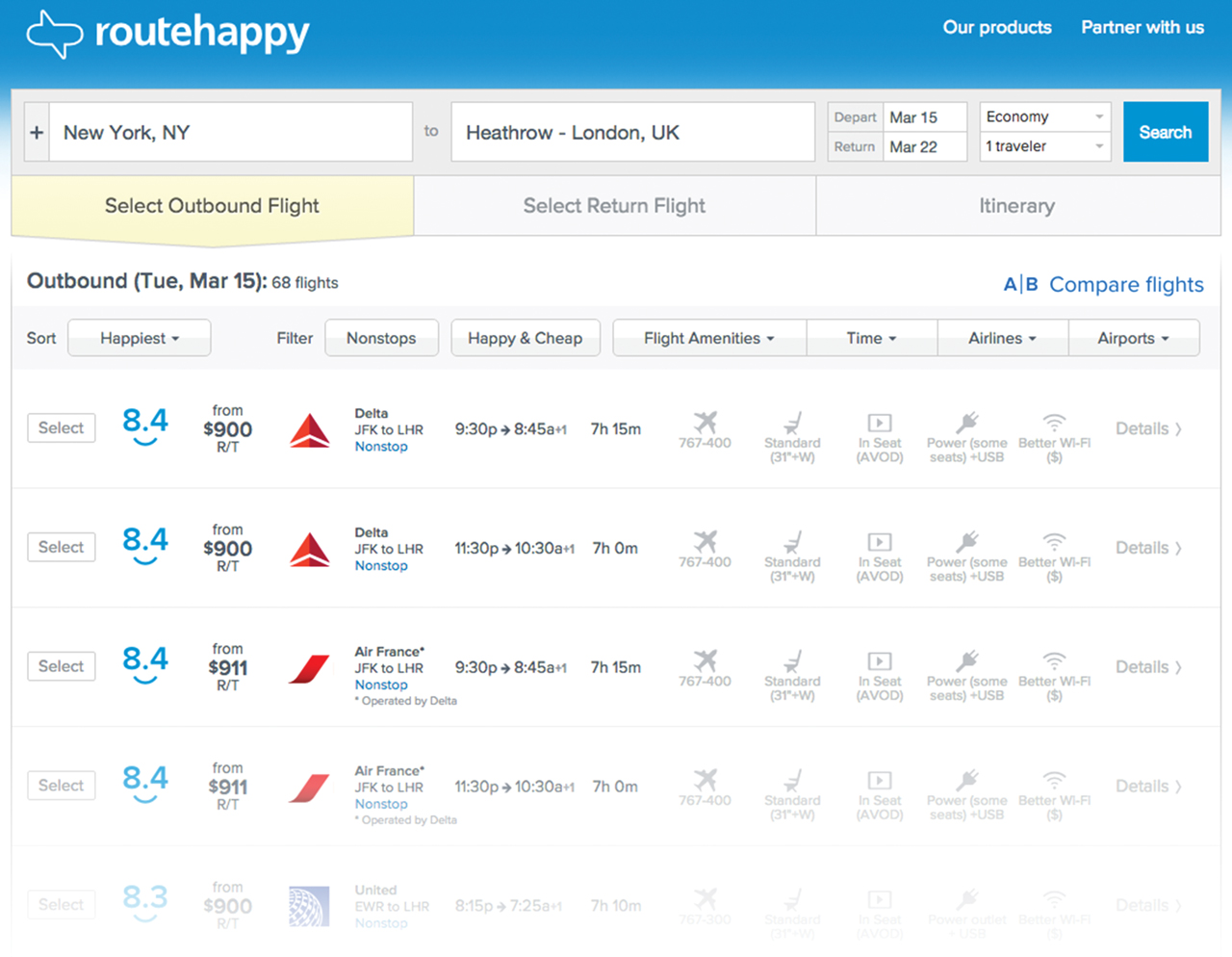
Task: Open the Airlines filter dropdown
Action: 1003,338
